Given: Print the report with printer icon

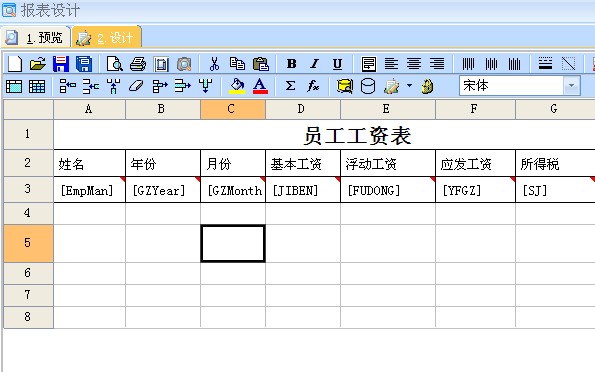Looking at the screenshot, I should pyautogui.click(x=138, y=64).
